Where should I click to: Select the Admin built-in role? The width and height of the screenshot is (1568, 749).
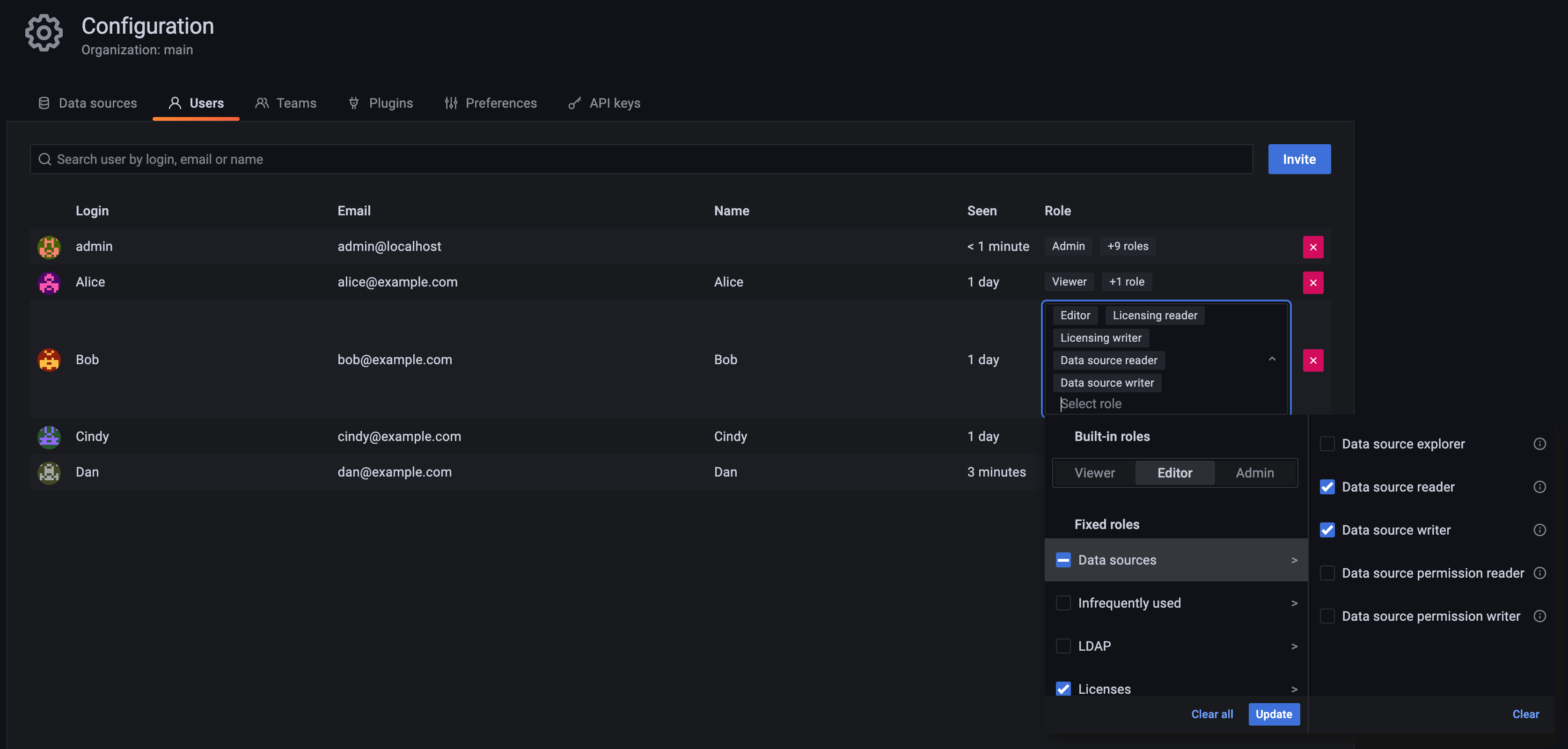pyautogui.click(x=1254, y=472)
